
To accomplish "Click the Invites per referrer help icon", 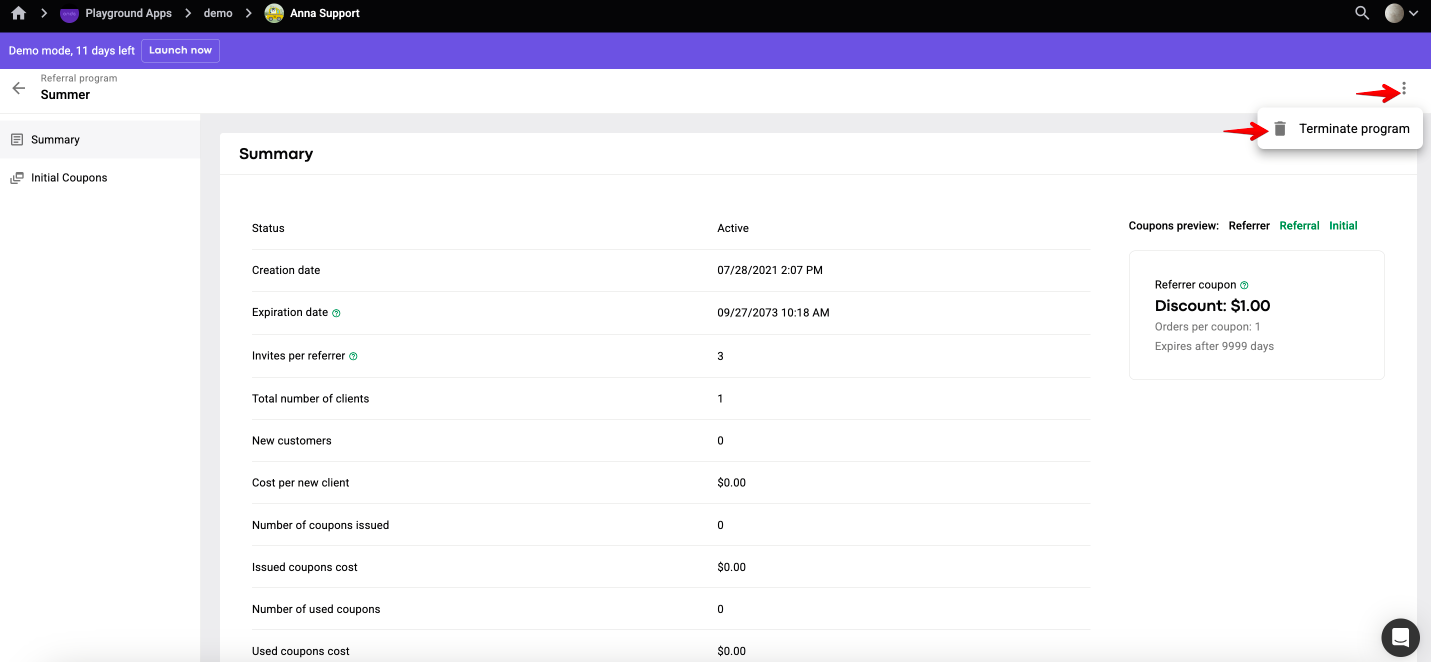I will pyautogui.click(x=353, y=356).
